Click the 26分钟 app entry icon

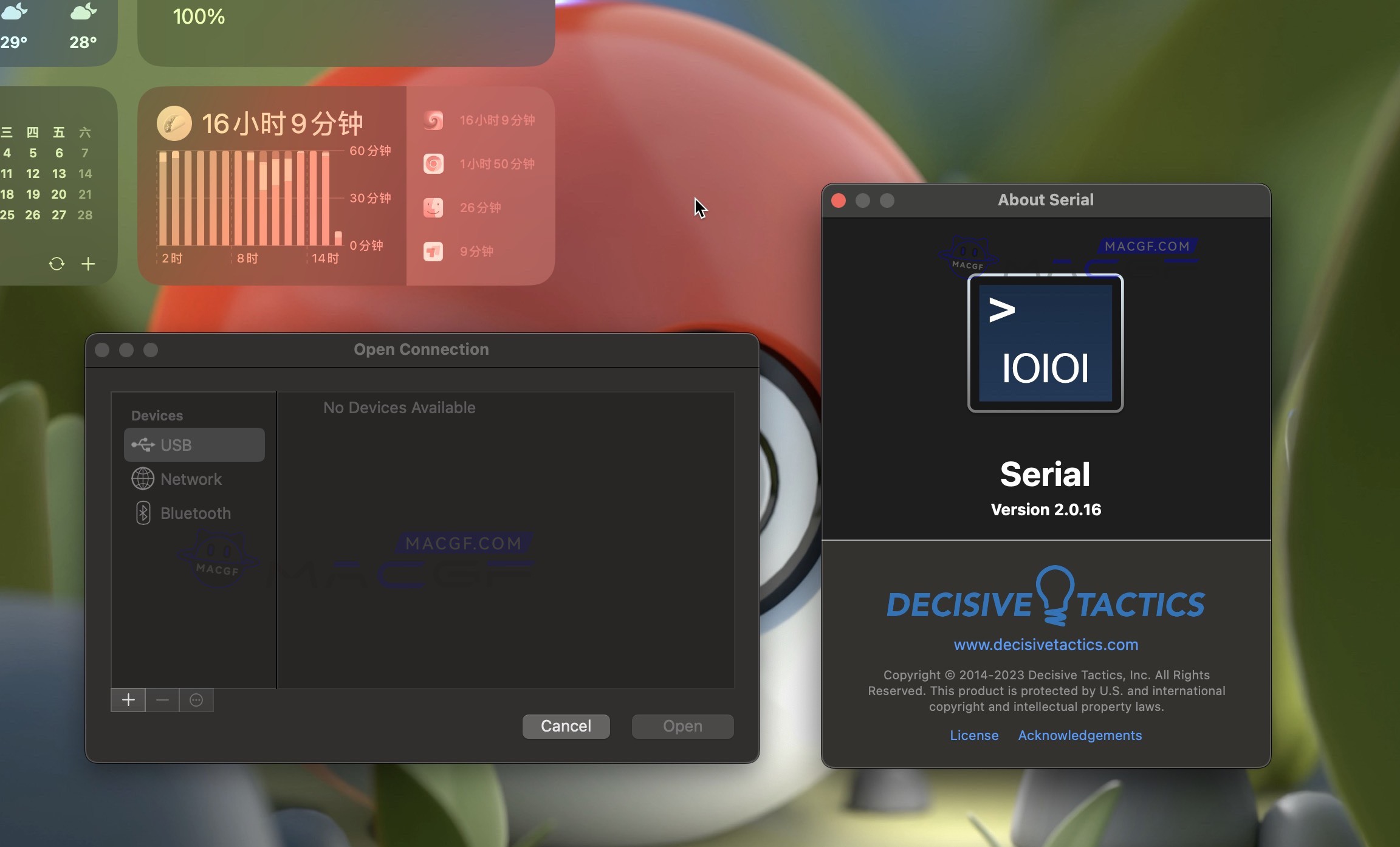coord(433,207)
